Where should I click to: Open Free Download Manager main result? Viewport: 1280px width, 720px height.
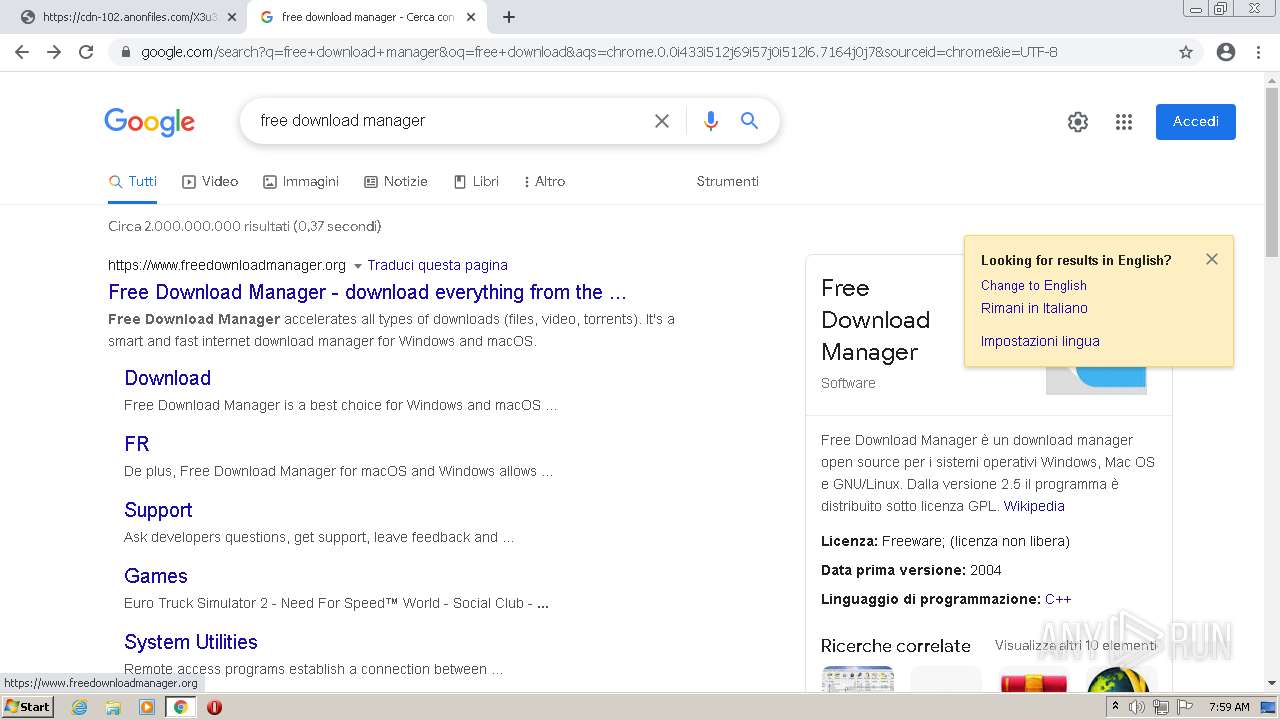coord(367,292)
